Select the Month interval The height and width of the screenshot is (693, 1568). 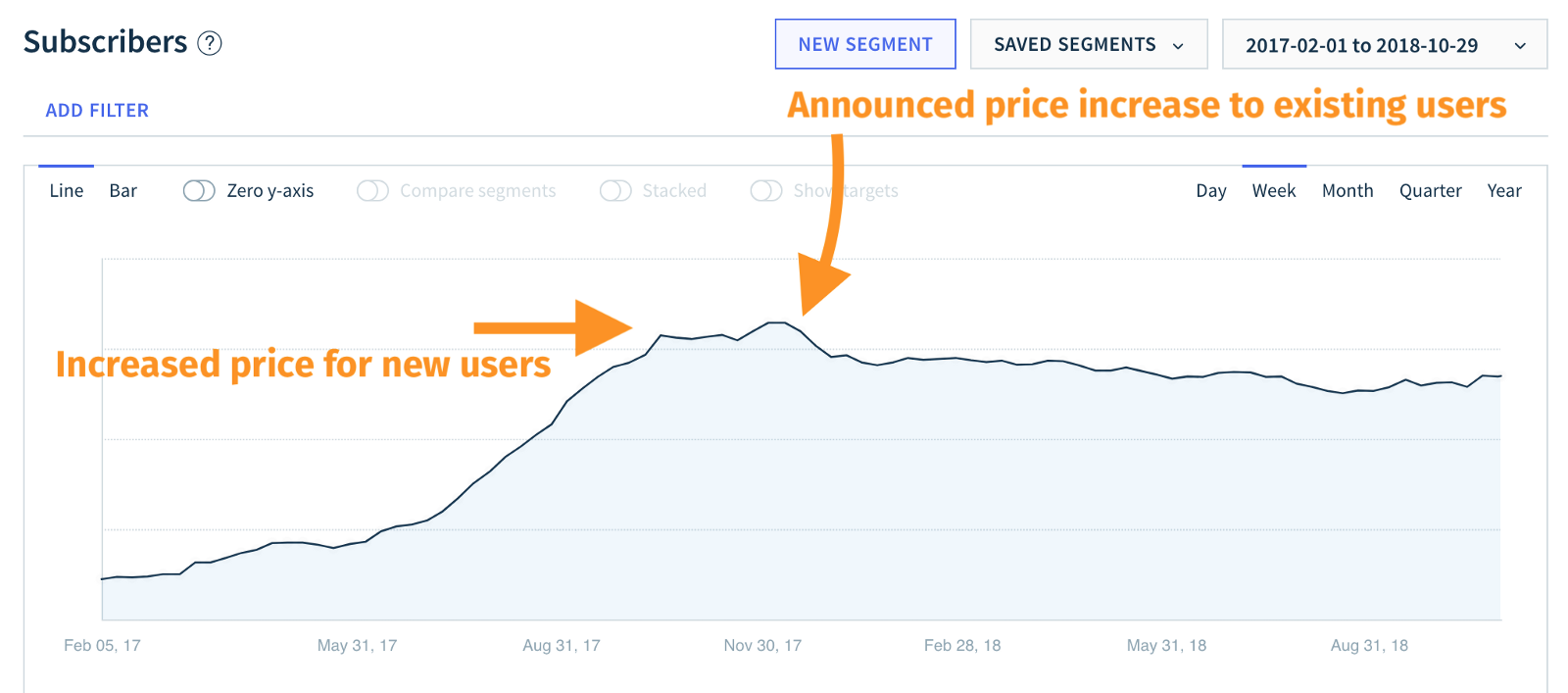click(x=1347, y=191)
